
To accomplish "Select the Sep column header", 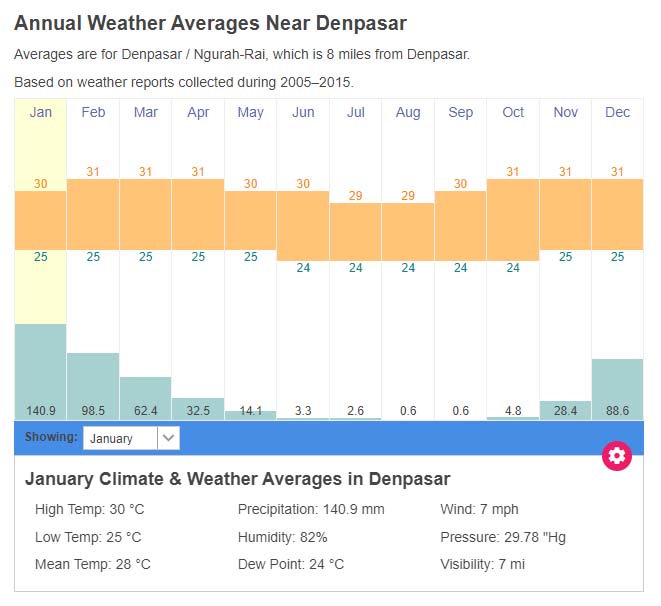I will pos(461,112).
